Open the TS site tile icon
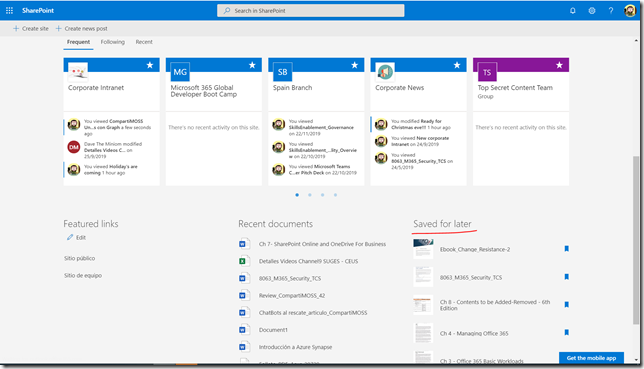 [487, 72]
